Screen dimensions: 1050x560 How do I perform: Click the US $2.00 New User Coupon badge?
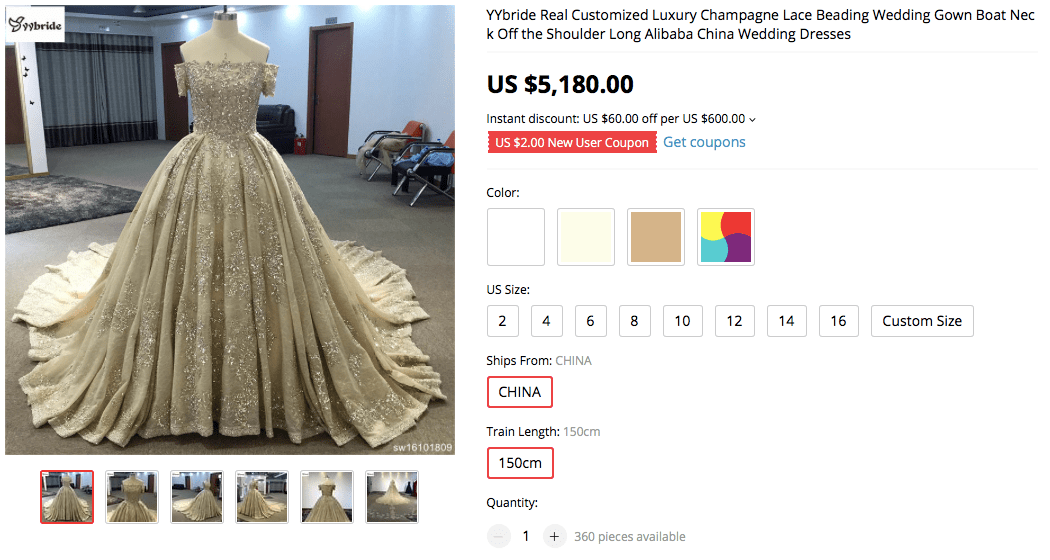tap(572, 142)
